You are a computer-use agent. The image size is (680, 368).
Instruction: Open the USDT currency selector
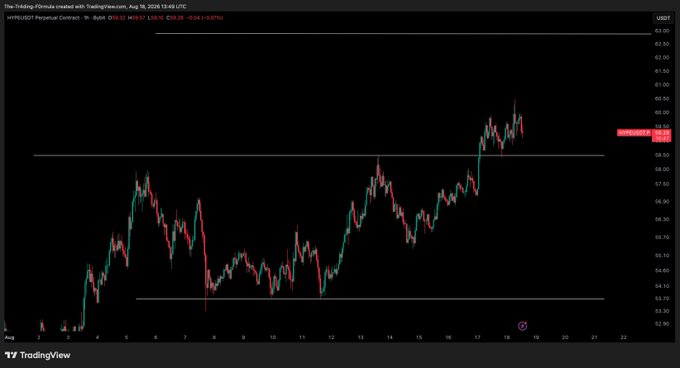[663, 18]
